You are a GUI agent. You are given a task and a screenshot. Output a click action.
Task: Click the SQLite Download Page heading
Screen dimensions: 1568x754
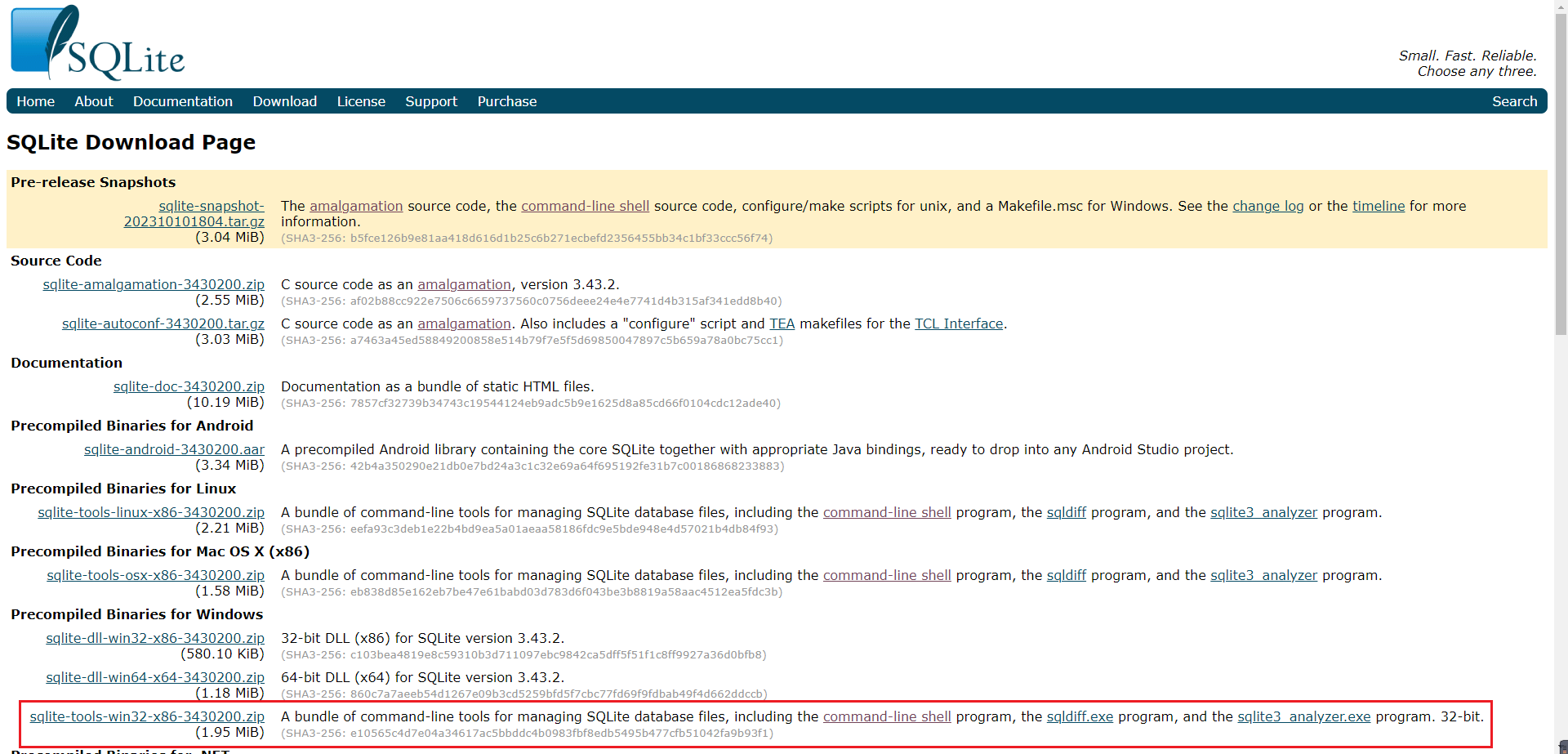(131, 142)
